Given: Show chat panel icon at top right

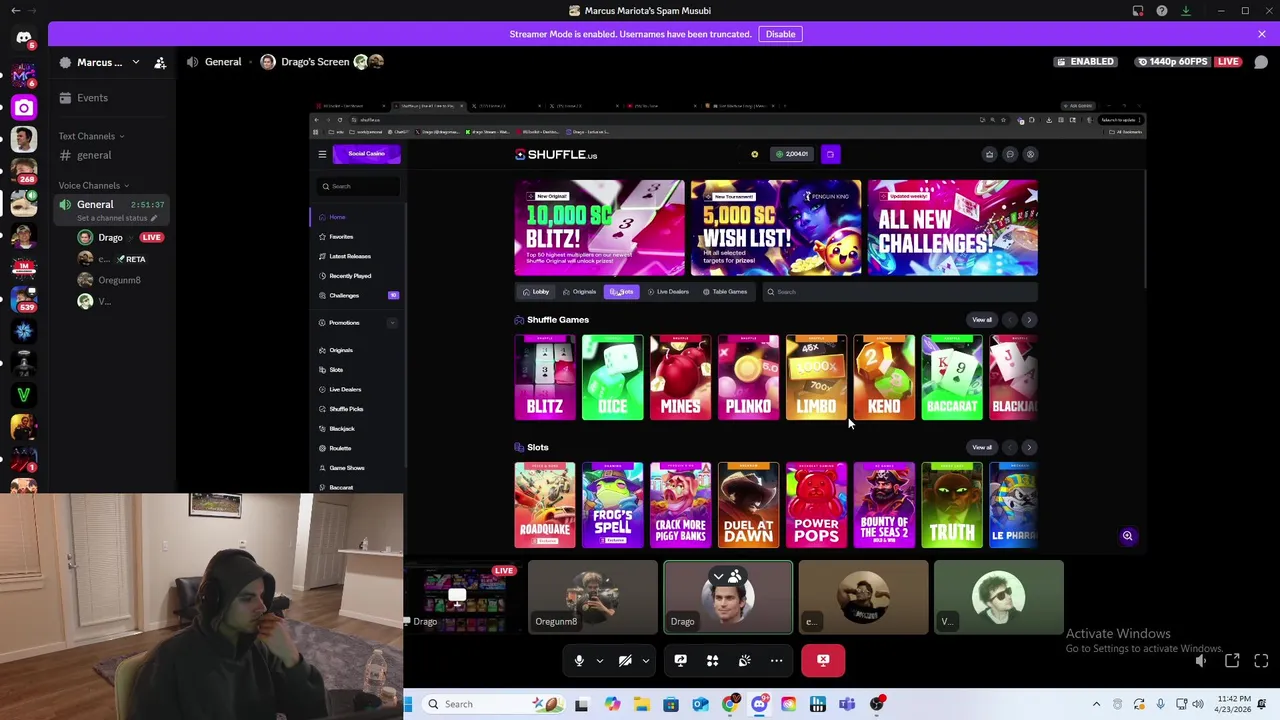Looking at the screenshot, I should [x=1261, y=62].
